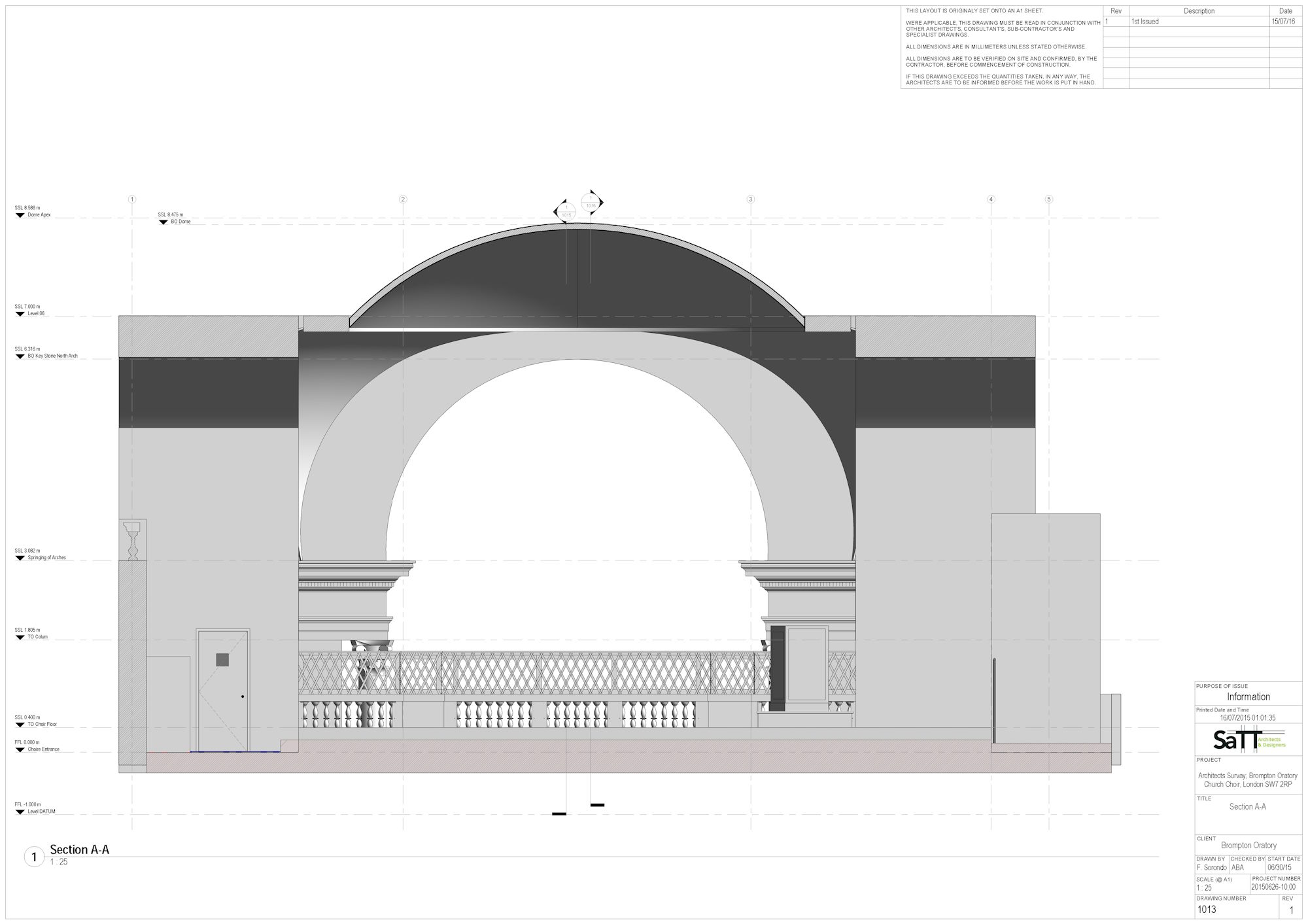The image size is (1308, 924).
Task: Click the Dome Apex level triangle marker
Action: tap(20, 215)
